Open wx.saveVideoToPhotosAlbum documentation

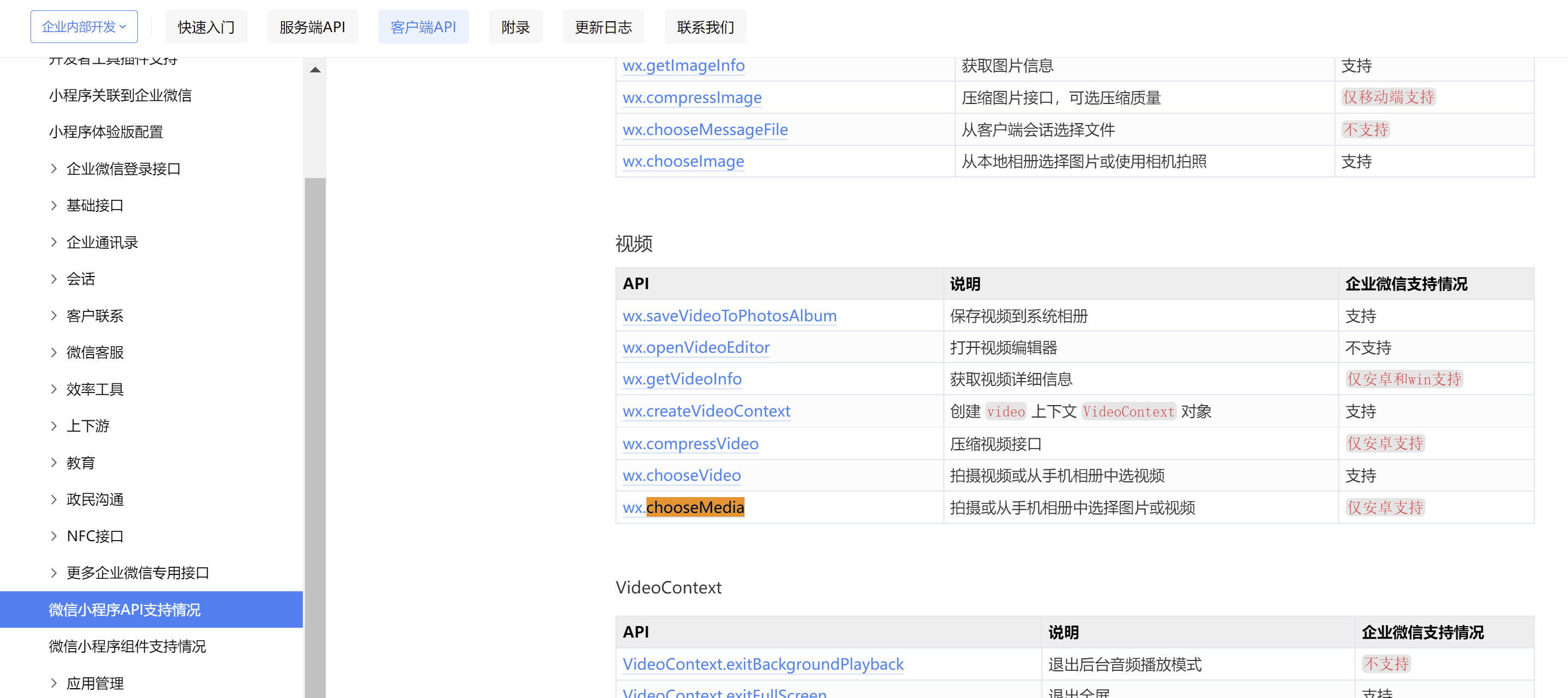[729, 316]
